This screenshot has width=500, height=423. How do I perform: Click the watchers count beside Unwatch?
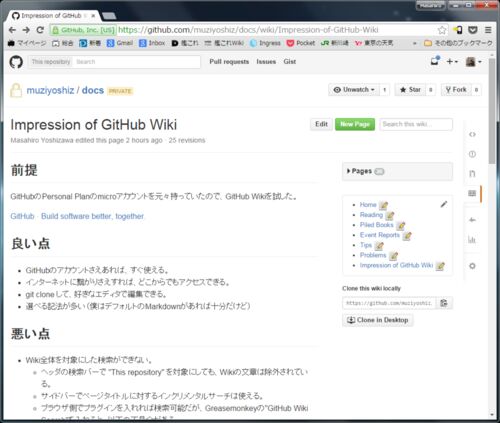coord(385,90)
